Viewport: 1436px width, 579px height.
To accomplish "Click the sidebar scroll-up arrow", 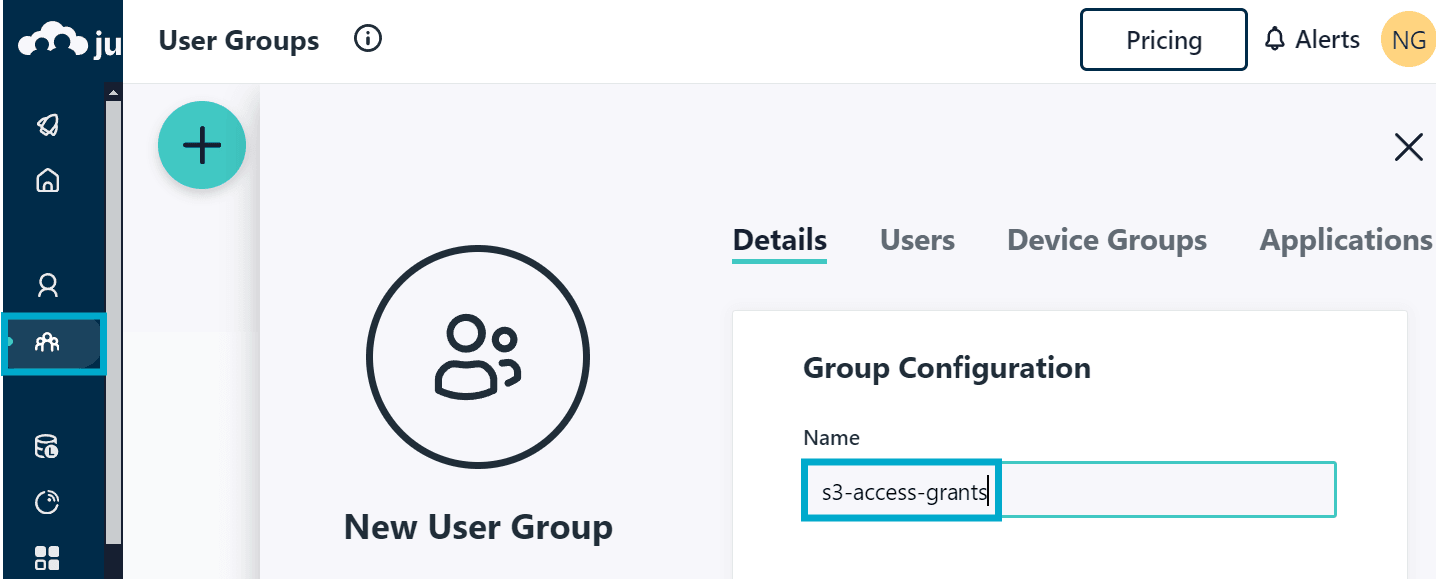I will 113,93.
